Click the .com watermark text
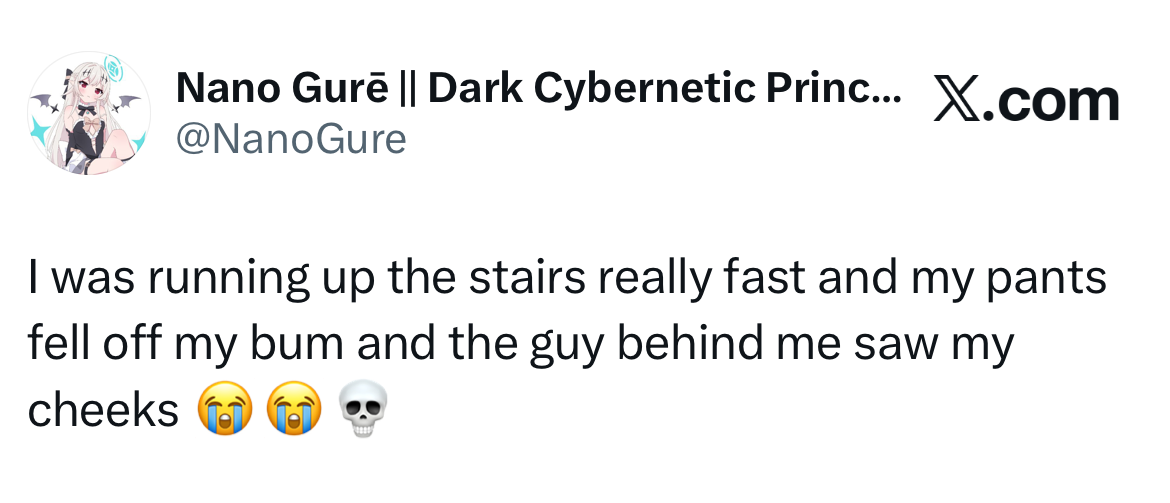 [x=1049, y=101]
